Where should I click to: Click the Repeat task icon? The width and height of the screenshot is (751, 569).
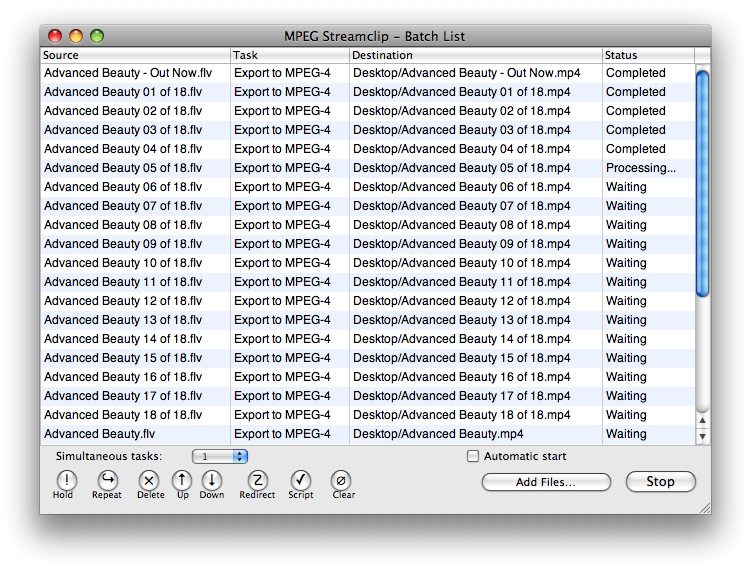pyautogui.click(x=108, y=480)
